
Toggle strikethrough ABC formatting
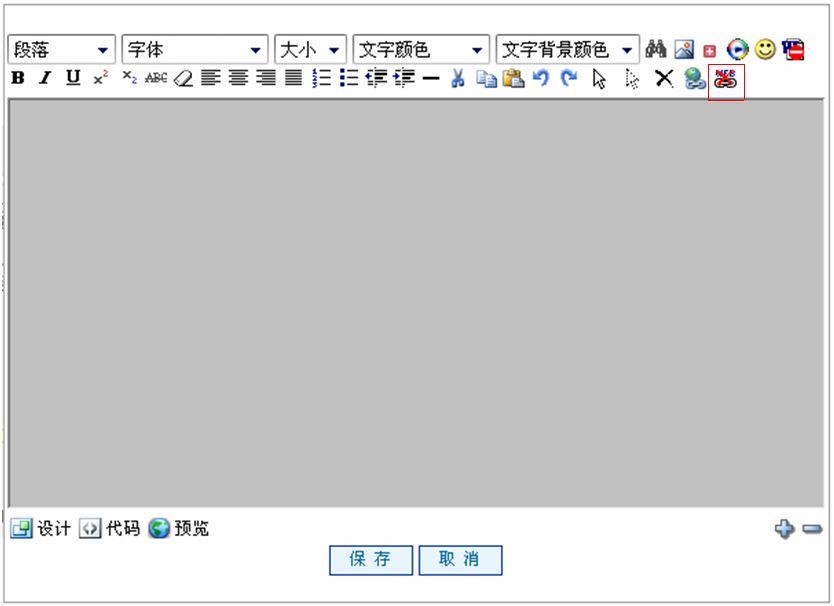point(156,78)
